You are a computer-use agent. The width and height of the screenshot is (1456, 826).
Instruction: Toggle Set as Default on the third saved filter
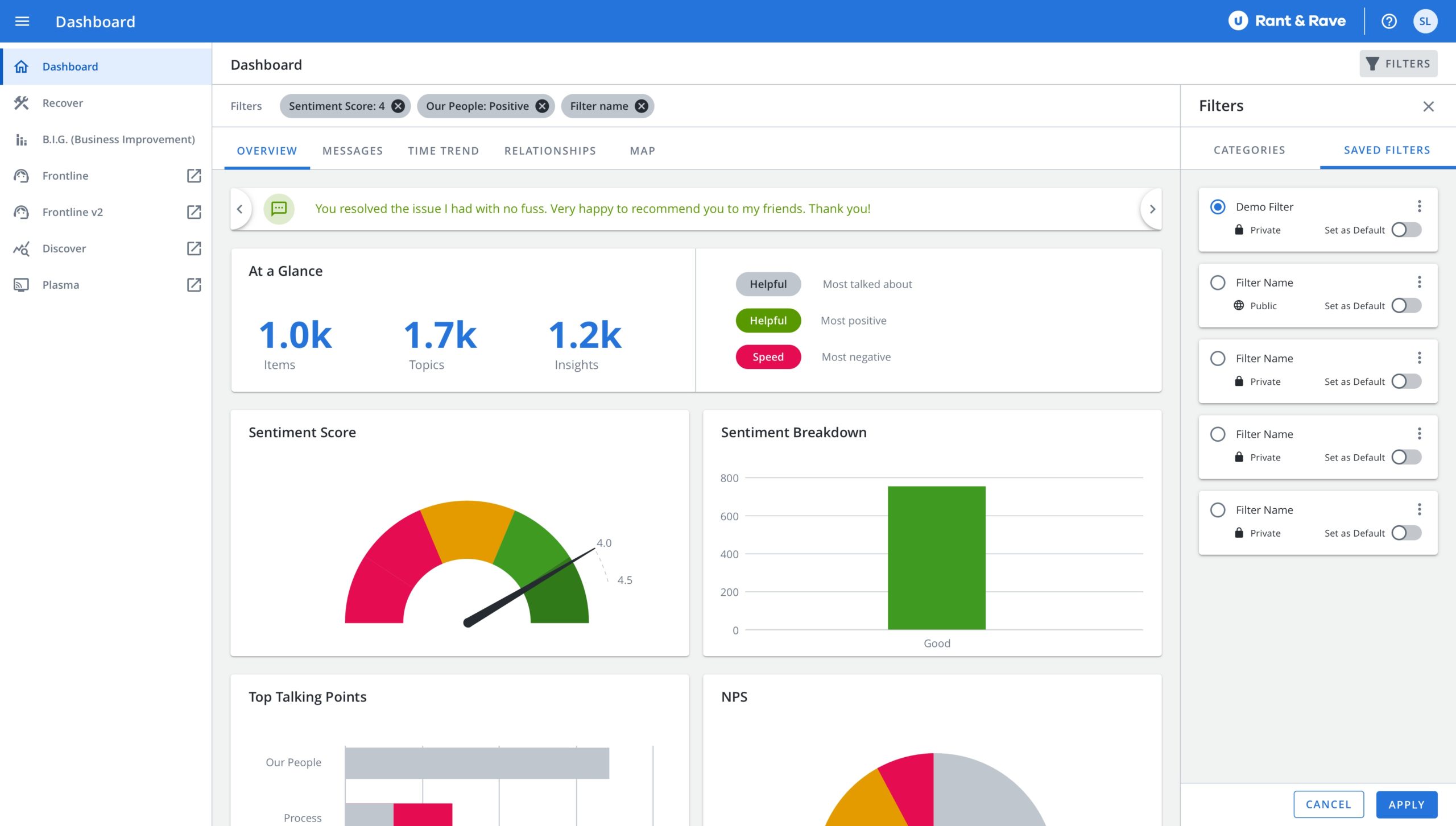(1406, 381)
